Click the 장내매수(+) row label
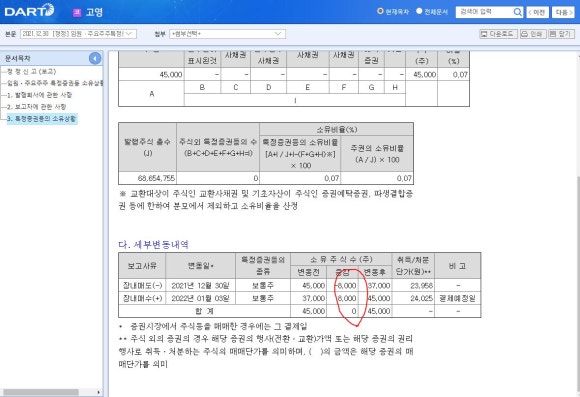 [142, 298]
